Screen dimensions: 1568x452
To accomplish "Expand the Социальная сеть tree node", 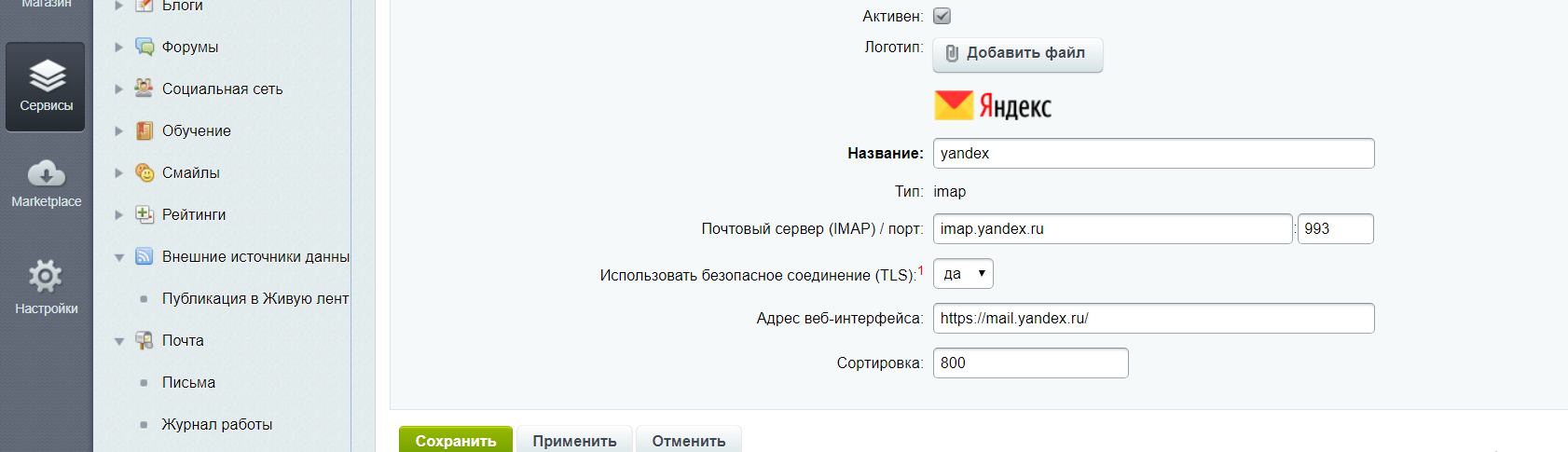I will coord(118,89).
